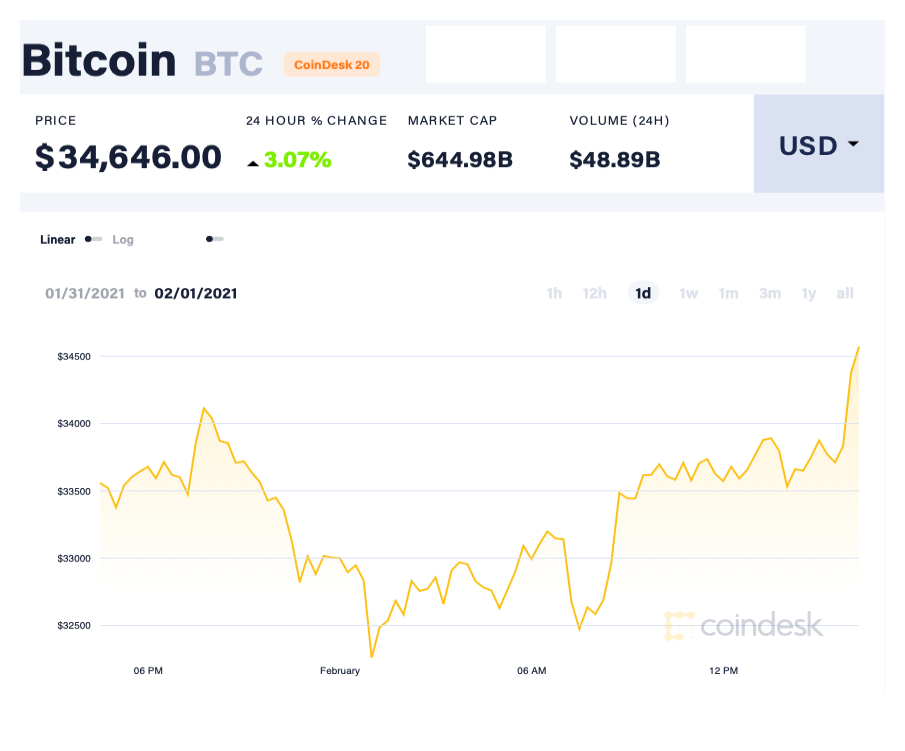Viewport: 905px width, 751px height.
Task: Select the 1y time range
Action: pyautogui.click(x=809, y=293)
